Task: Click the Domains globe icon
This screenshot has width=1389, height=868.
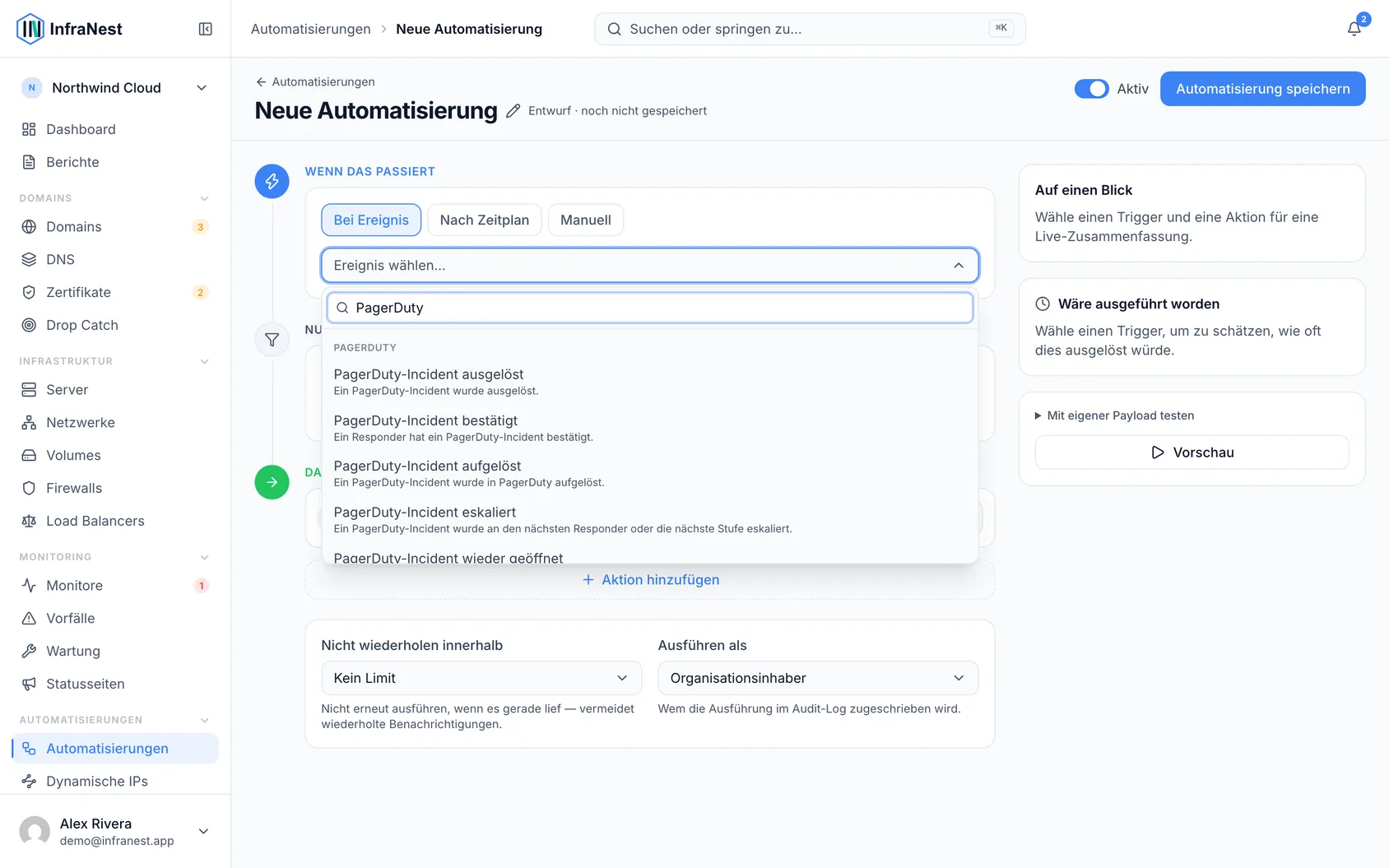Action: click(x=29, y=226)
